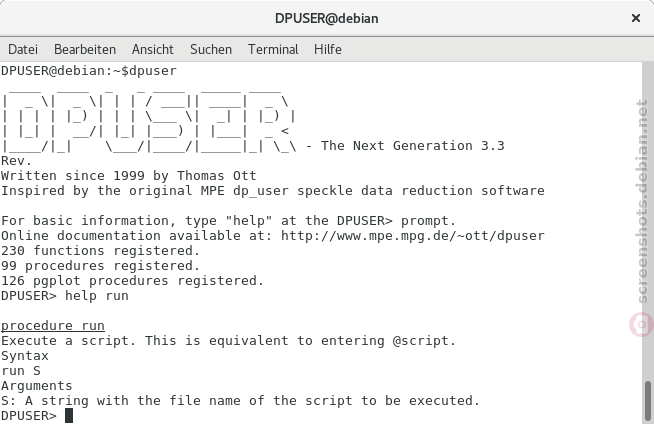This screenshot has height=424, width=654.
Task: Click the scrollbar track above the thumb
Action: pyautogui.click(x=648, y=221)
